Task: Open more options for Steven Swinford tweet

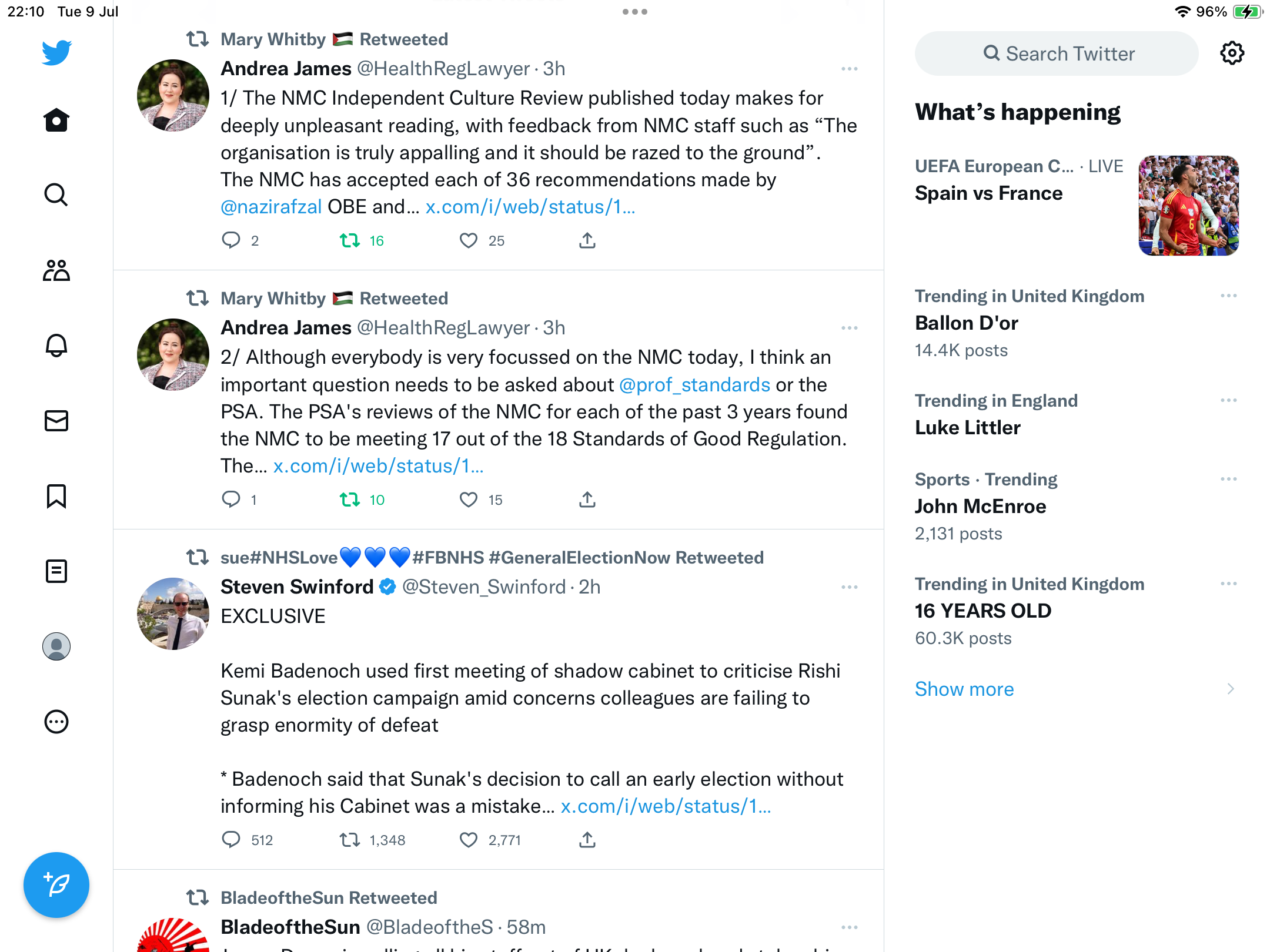Action: [x=849, y=587]
